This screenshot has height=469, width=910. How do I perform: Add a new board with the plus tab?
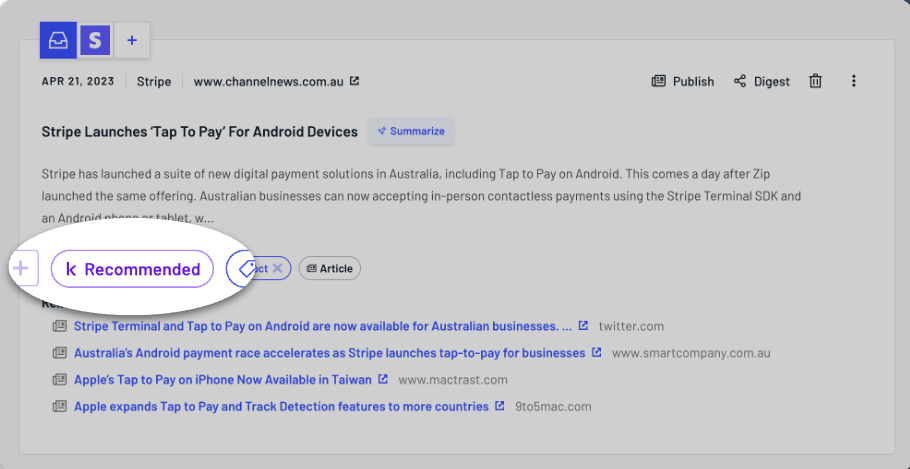[132, 41]
